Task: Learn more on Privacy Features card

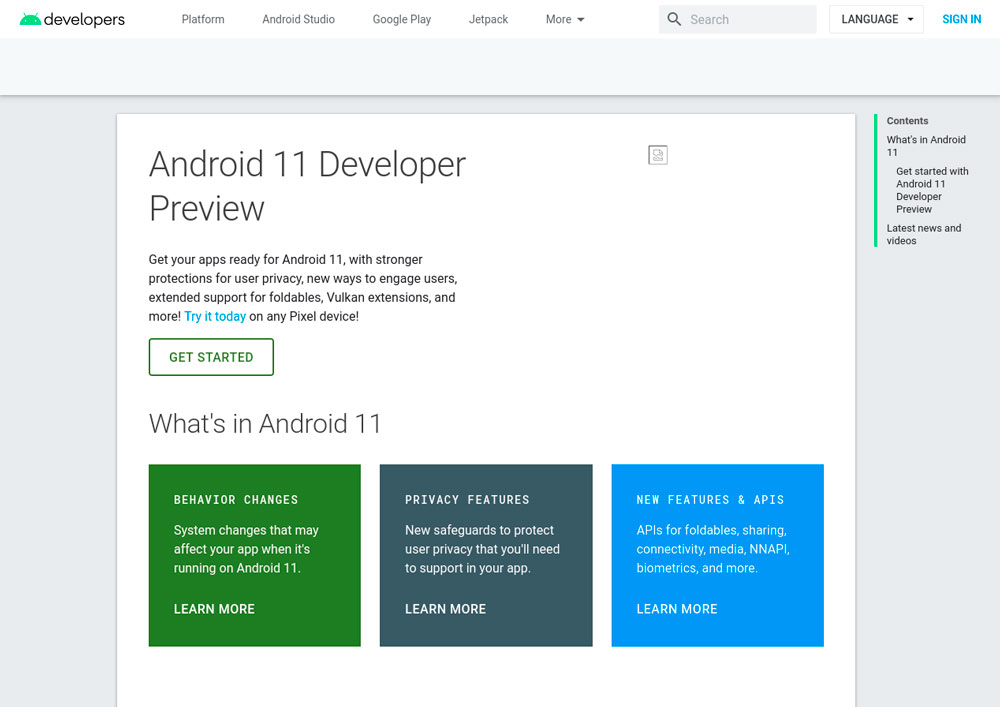Action: pos(445,609)
